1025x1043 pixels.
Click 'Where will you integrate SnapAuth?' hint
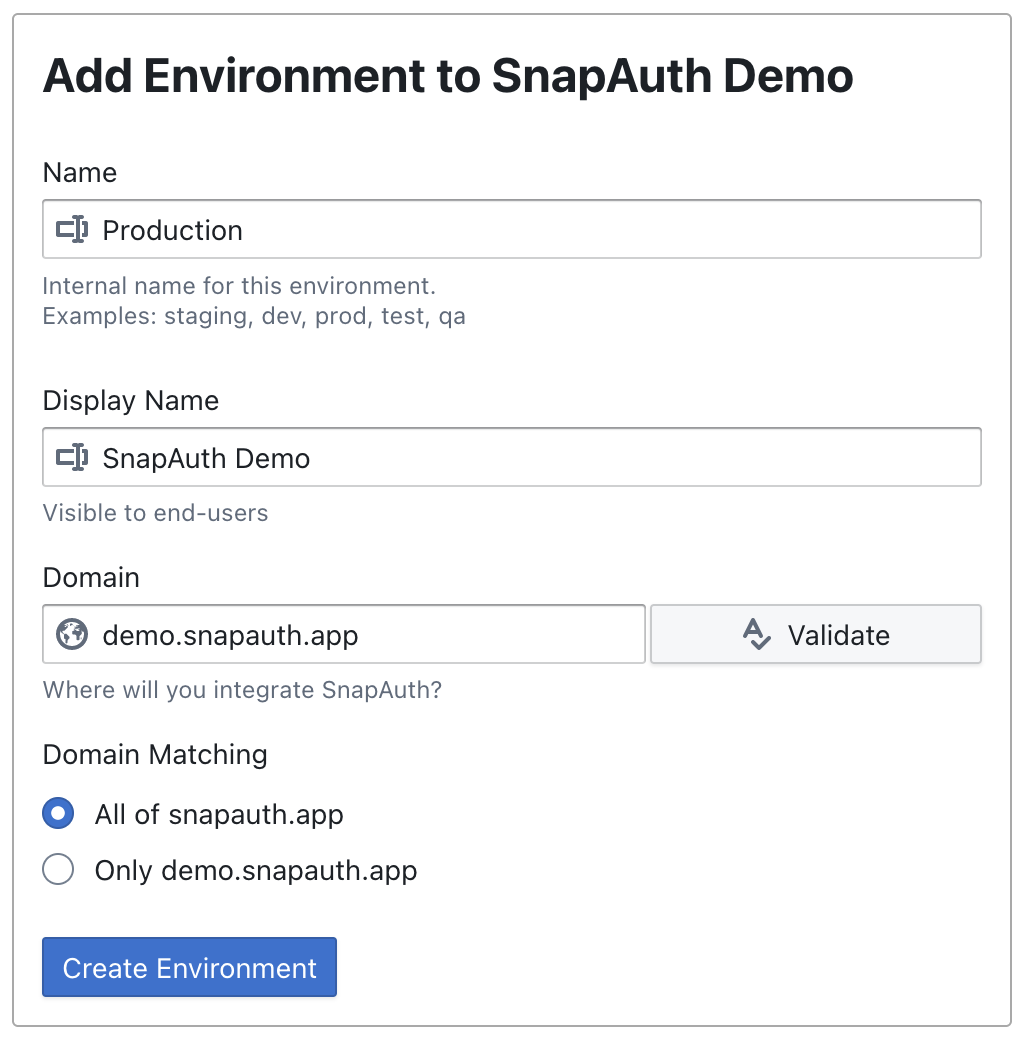click(242, 690)
